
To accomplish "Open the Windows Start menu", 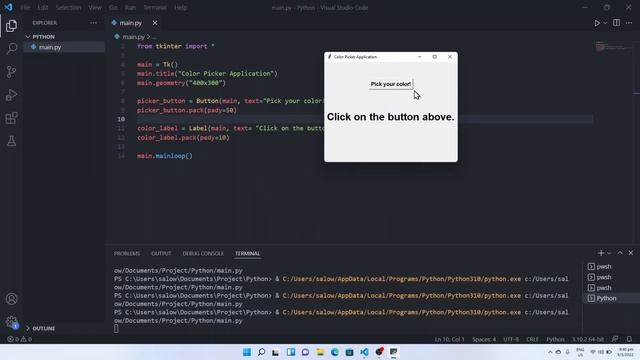I will (x=247, y=352).
